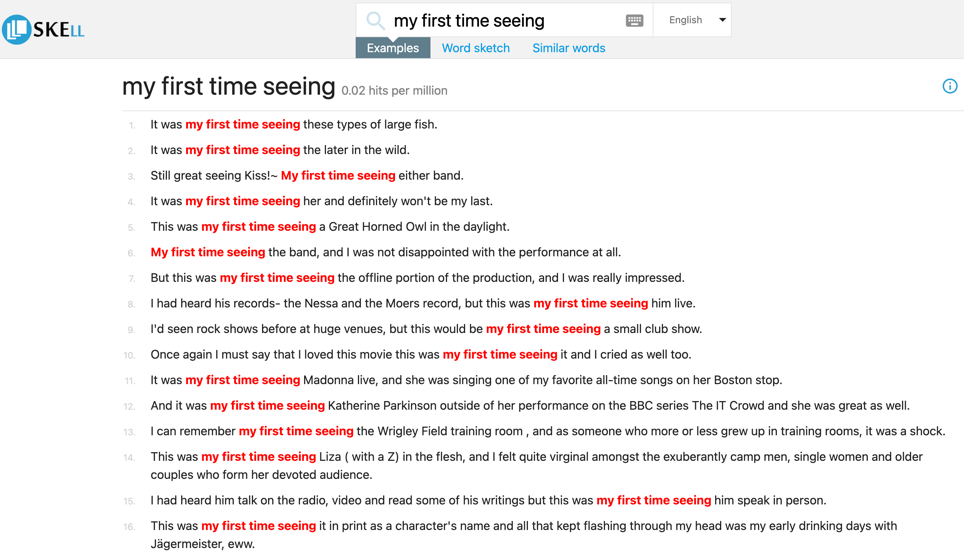Click the sentence about a small club show
The height and width of the screenshot is (560, 964).
click(x=426, y=329)
